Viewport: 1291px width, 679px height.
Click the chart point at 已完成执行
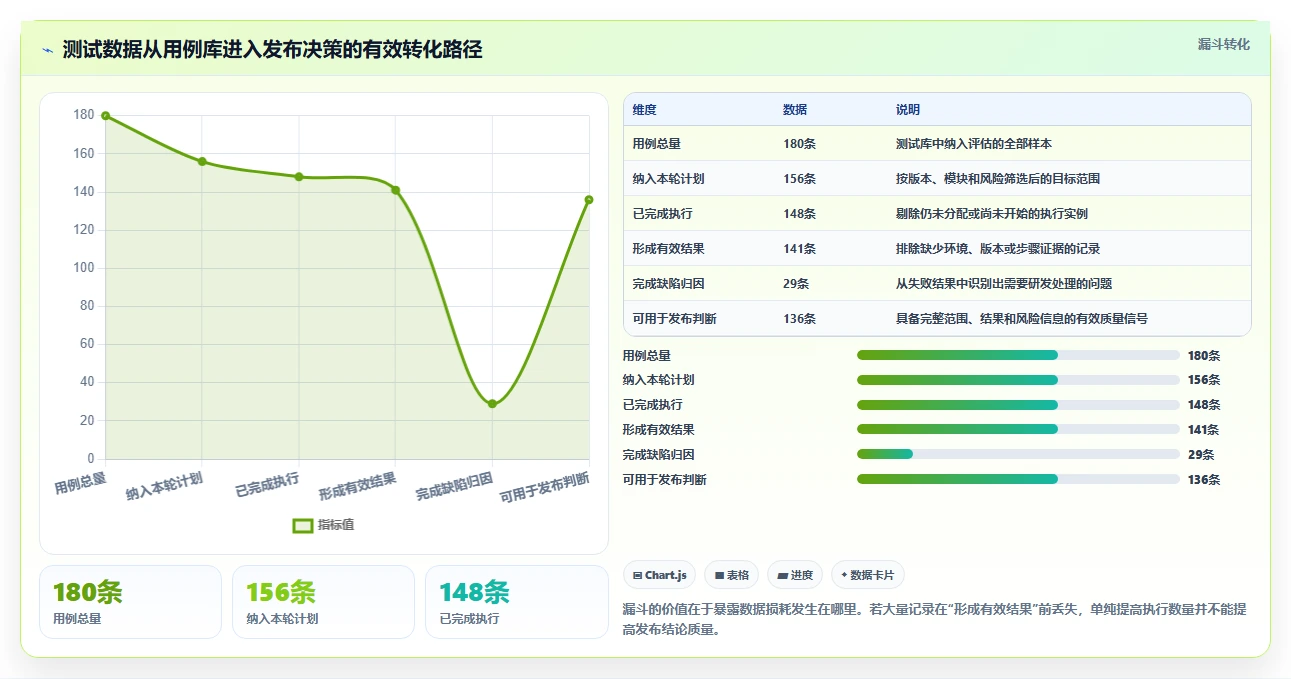pos(299,177)
